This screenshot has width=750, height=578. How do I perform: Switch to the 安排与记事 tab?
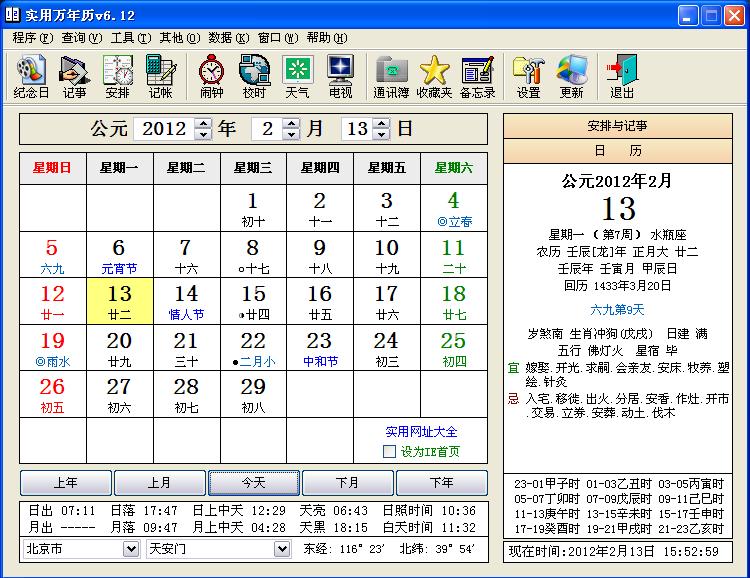click(618, 126)
